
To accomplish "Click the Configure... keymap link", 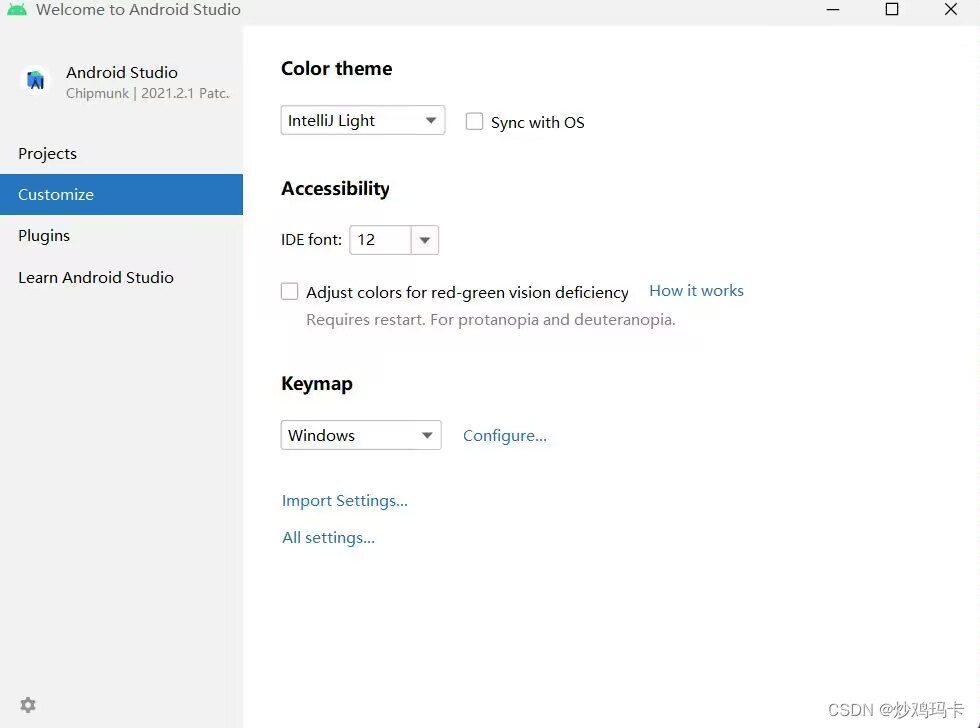I will [x=504, y=436].
